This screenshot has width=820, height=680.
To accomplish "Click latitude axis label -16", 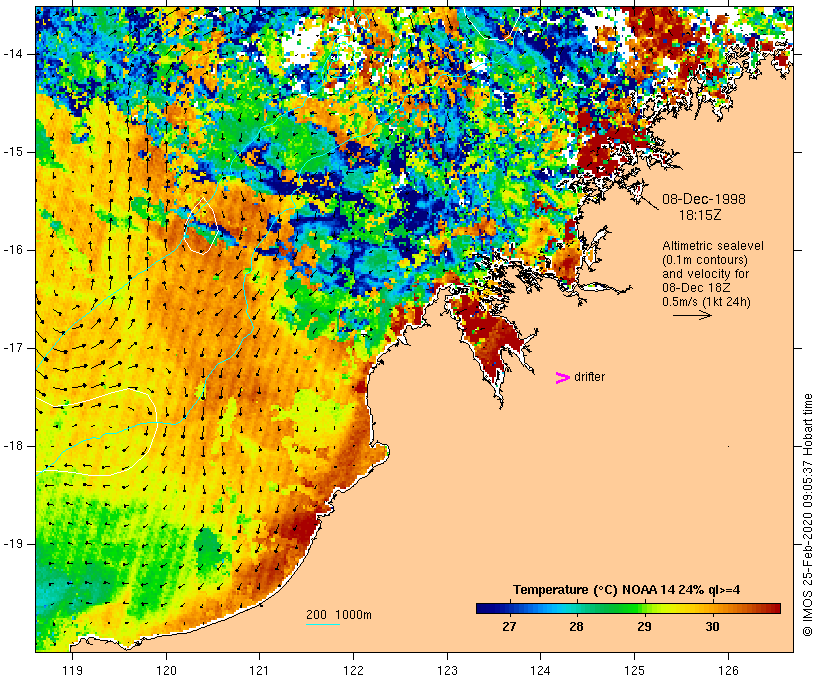I will 13,250.
